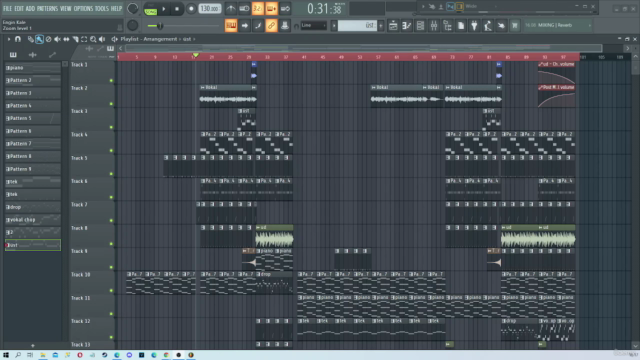Open the pattern selector showing 'üst'
640x360 pixels.
(357, 26)
